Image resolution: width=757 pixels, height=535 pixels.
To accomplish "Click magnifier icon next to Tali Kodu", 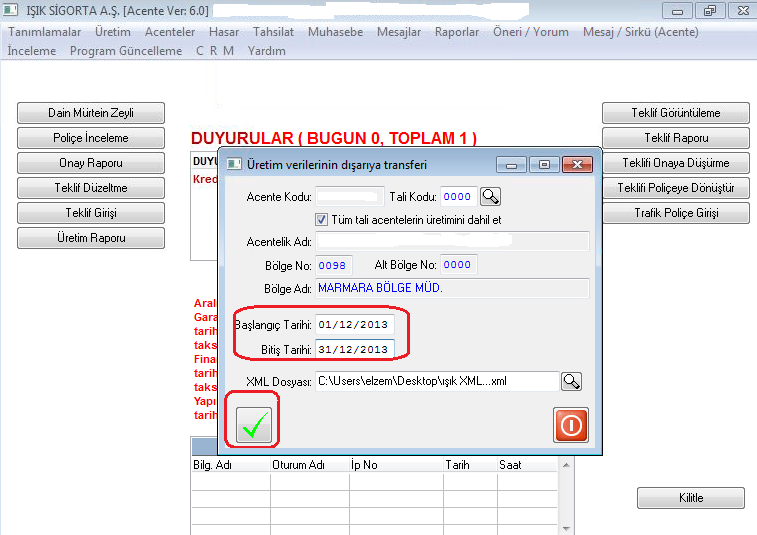I will 490,196.
